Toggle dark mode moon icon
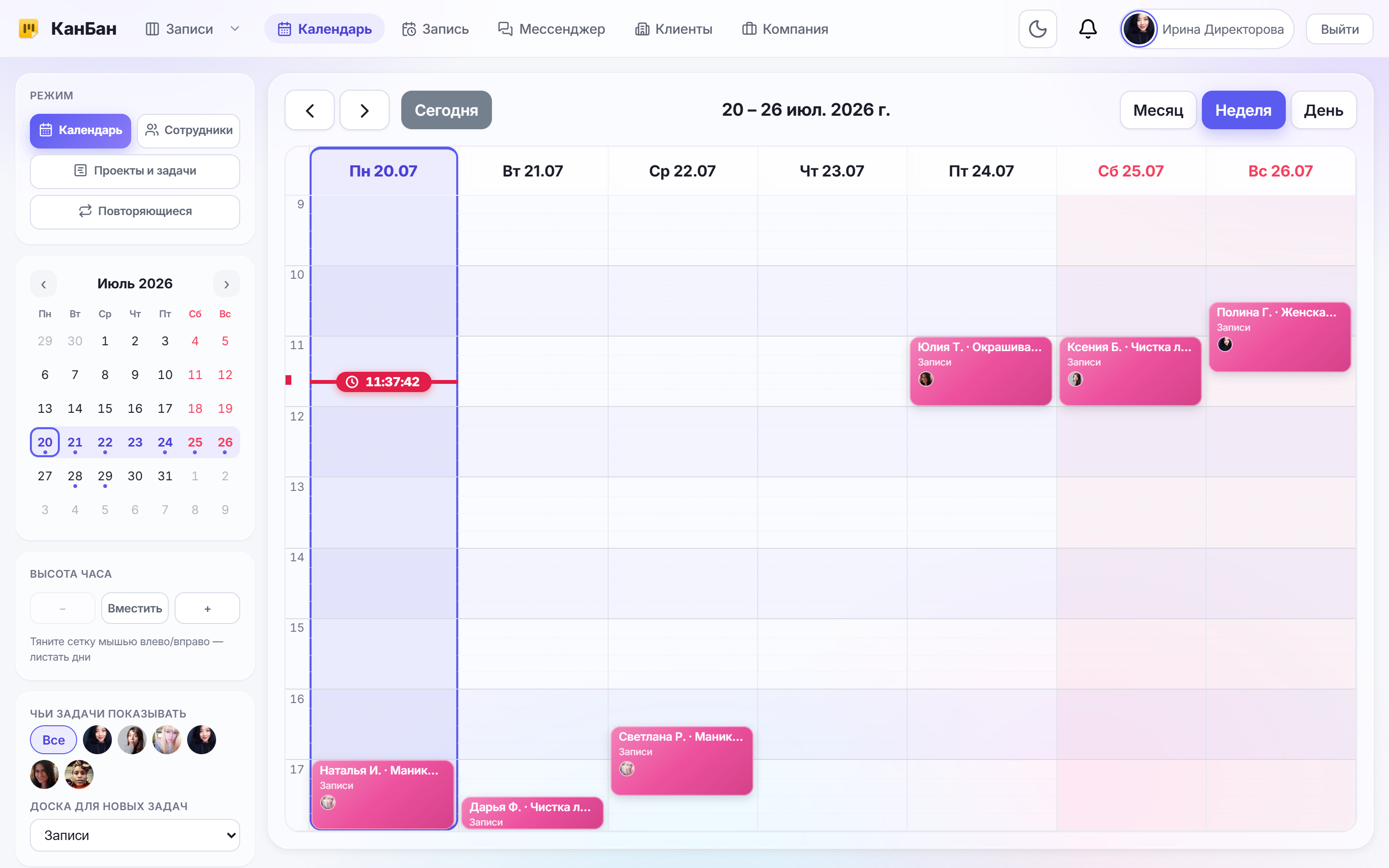Image resolution: width=1389 pixels, height=868 pixels. point(1037,29)
